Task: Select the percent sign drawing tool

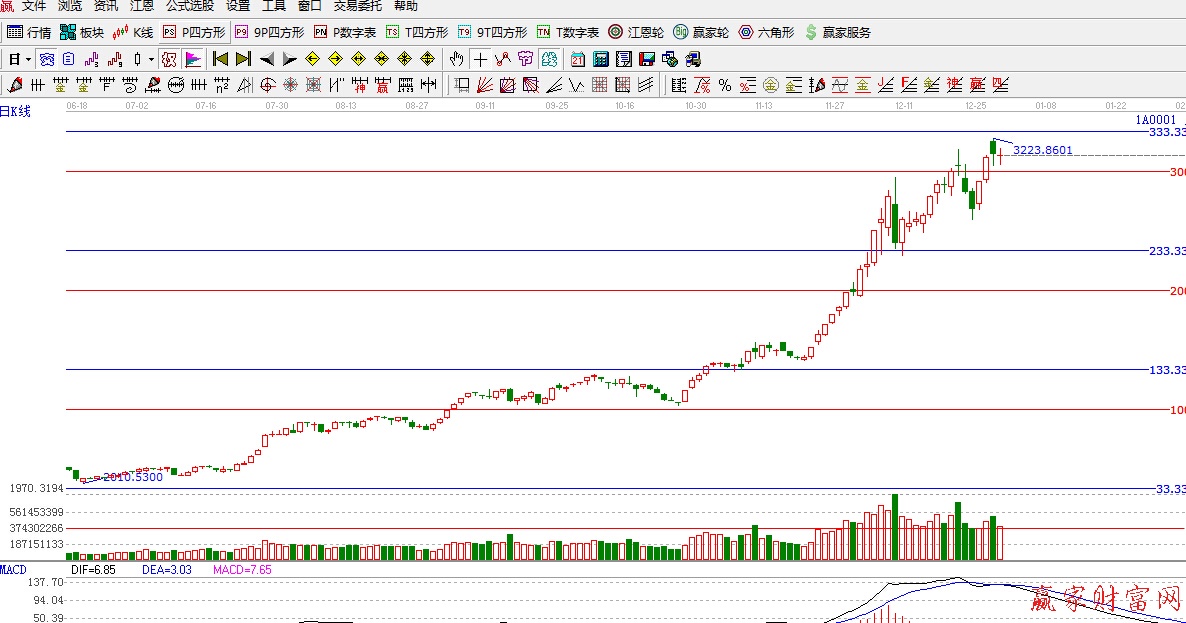Action: point(724,85)
